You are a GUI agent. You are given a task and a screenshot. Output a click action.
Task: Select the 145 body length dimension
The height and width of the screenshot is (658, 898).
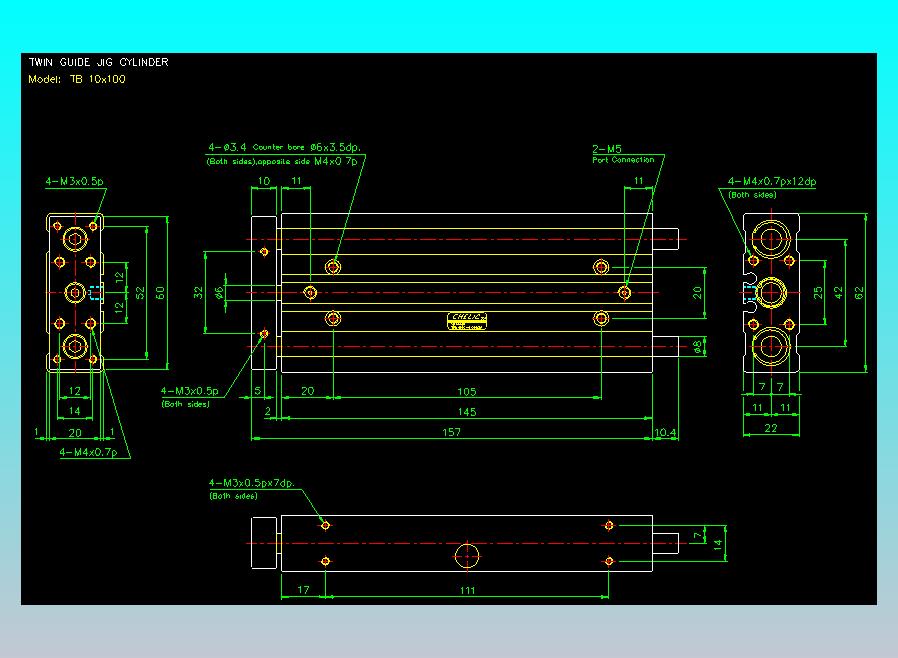tap(467, 412)
